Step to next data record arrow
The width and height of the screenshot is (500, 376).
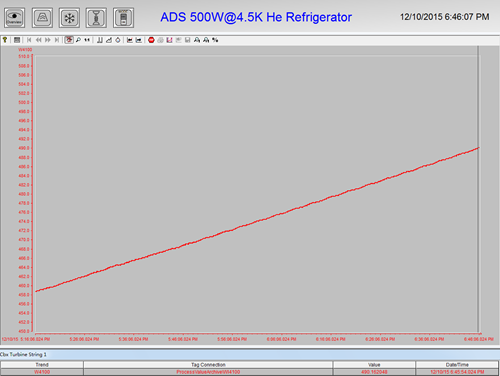[x=48, y=40]
